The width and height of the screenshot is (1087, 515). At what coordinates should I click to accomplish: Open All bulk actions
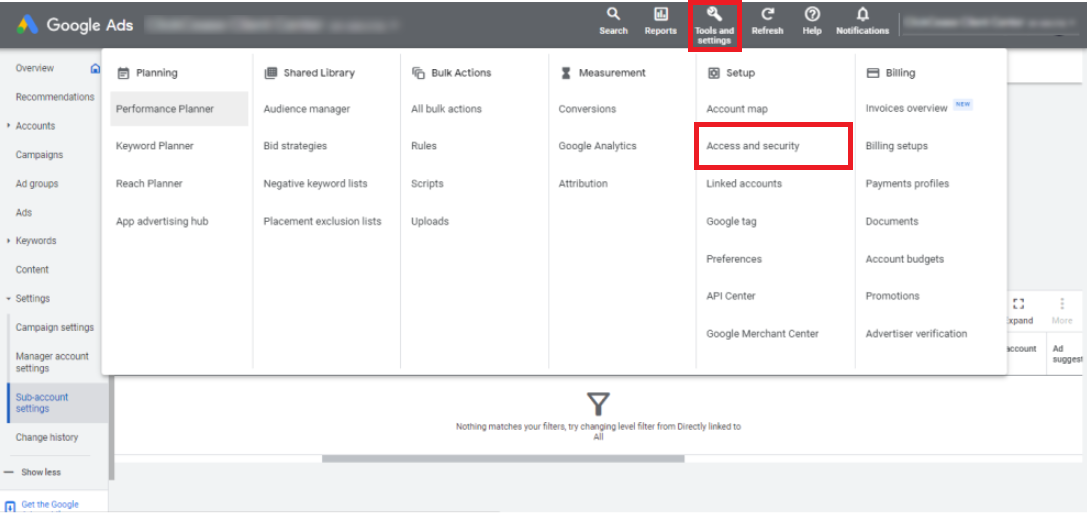tap(446, 109)
